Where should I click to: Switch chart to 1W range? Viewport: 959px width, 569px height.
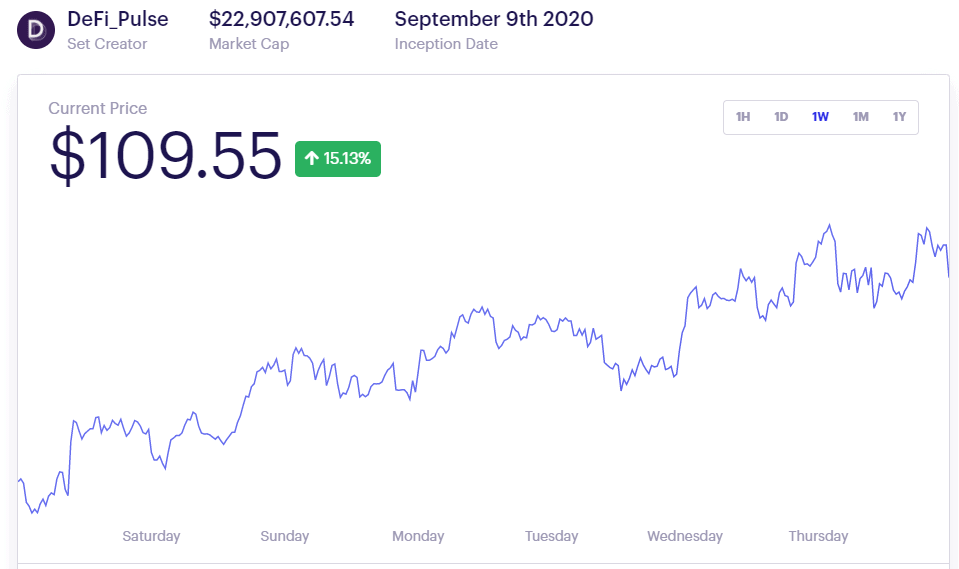pyautogui.click(x=820, y=117)
